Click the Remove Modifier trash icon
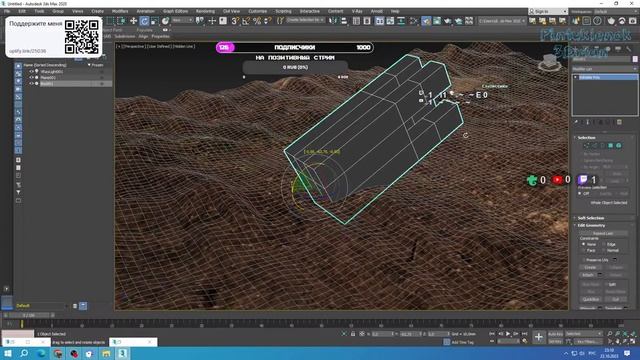 click(619, 122)
